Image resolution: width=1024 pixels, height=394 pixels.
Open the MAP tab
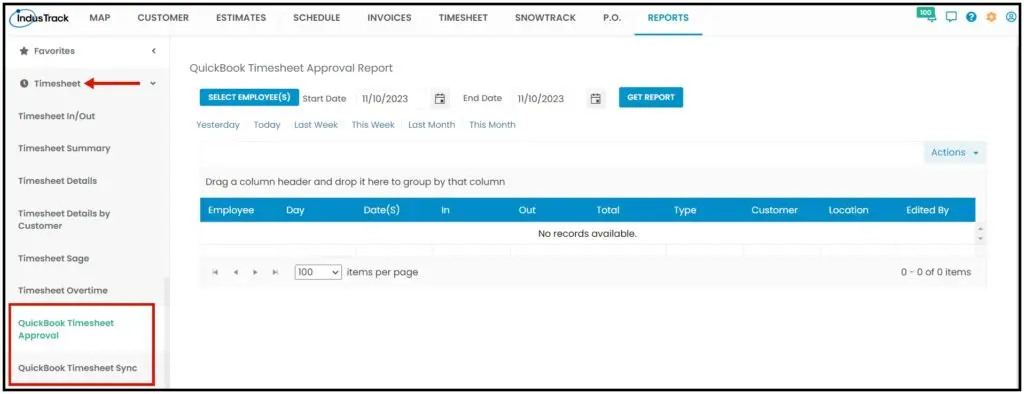99,18
